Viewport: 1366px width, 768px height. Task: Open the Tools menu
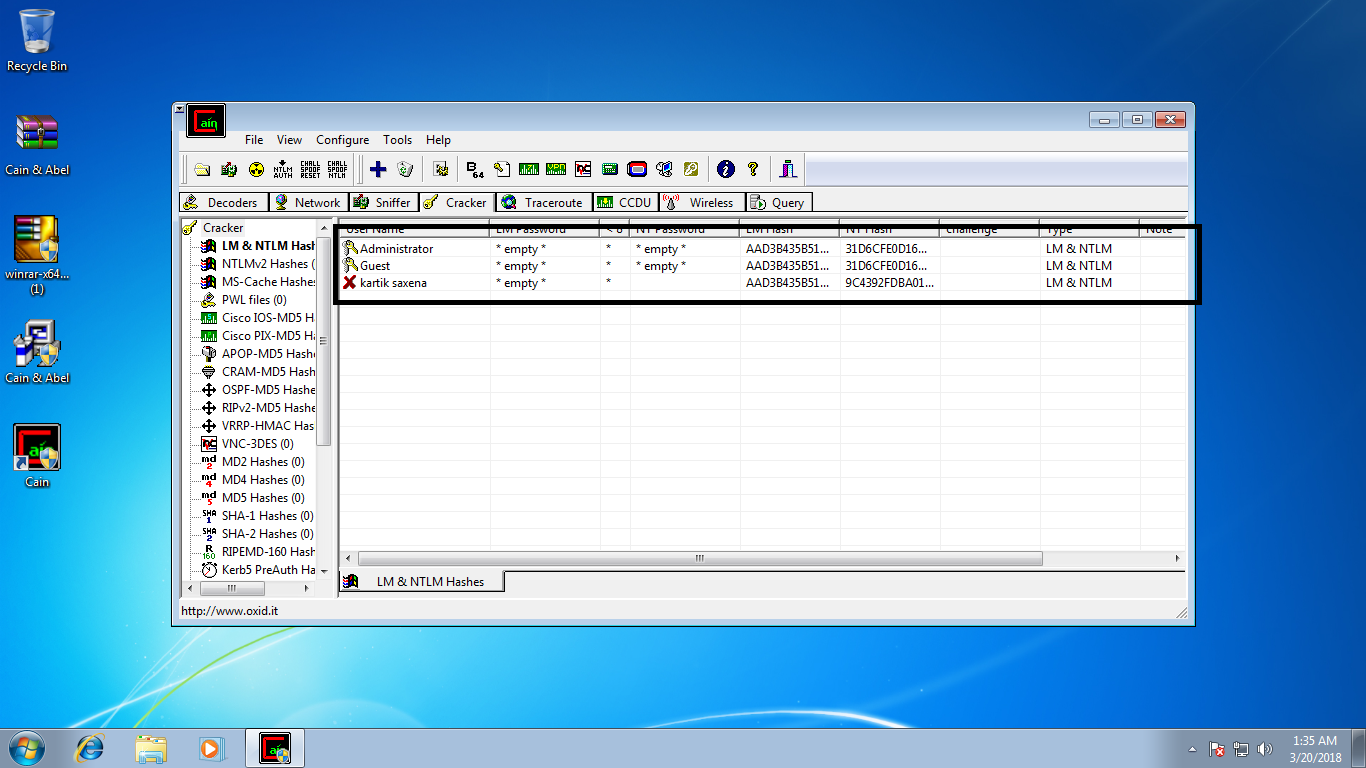click(x=397, y=140)
